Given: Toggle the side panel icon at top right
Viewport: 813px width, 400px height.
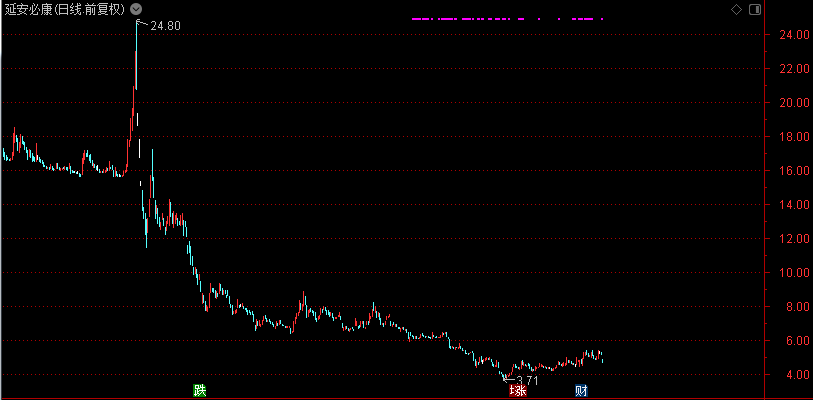Looking at the screenshot, I should 753,10.
